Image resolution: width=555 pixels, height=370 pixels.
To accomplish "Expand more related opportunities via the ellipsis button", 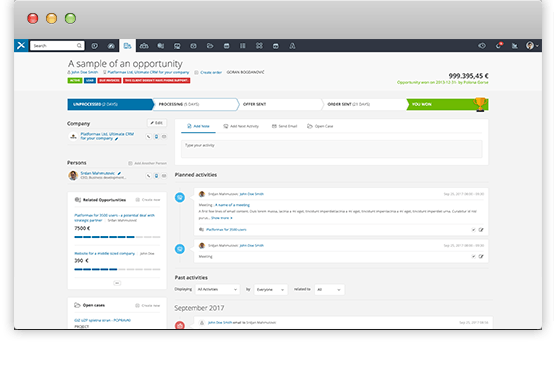I will pos(117,283).
